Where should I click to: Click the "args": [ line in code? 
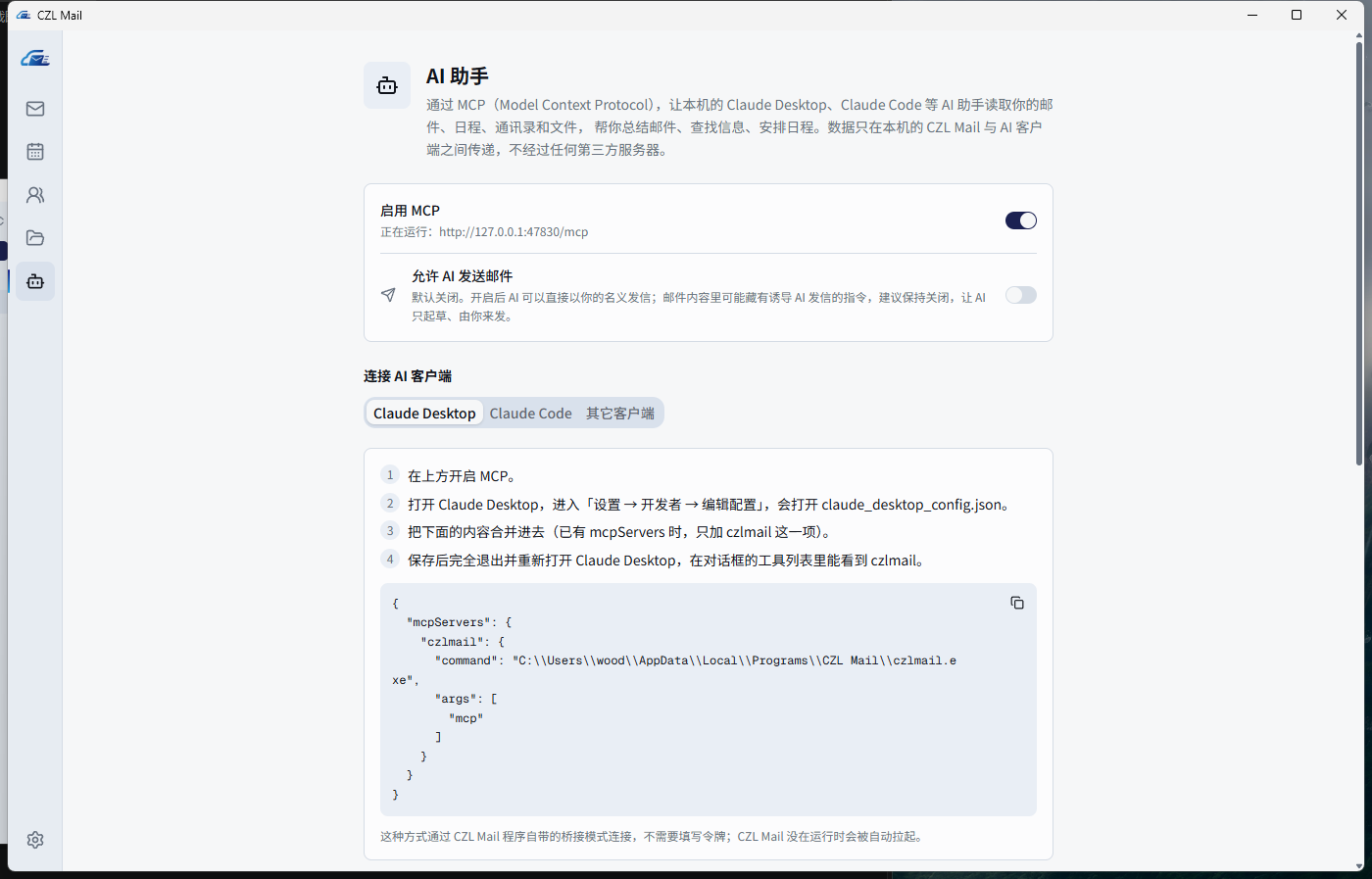point(465,699)
